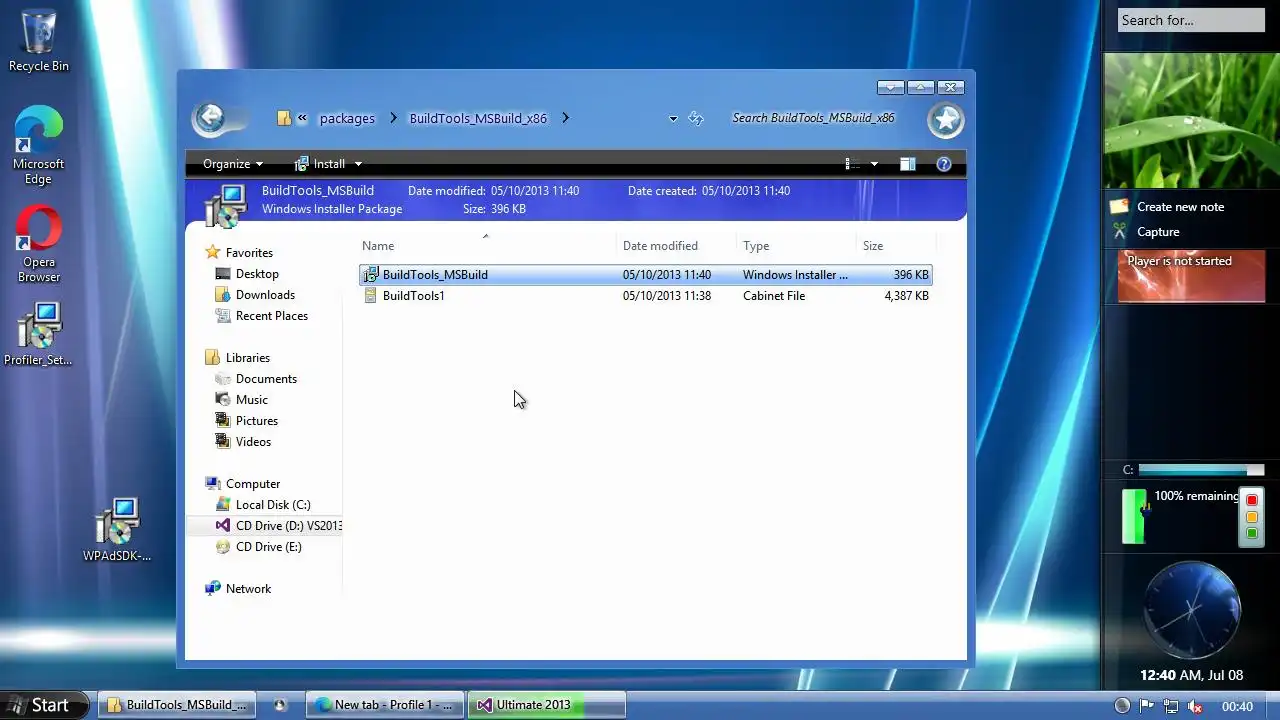The width and height of the screenshot is (1280, 720).
Task: Select the BuildTools_MSBuild installer file
Action: (645, 275)
